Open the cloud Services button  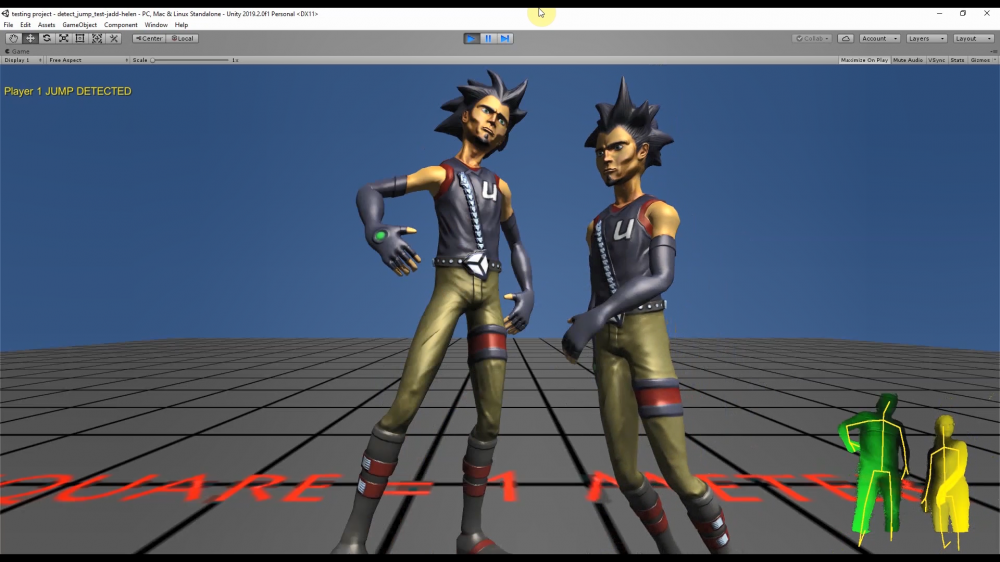coord(846,38)
